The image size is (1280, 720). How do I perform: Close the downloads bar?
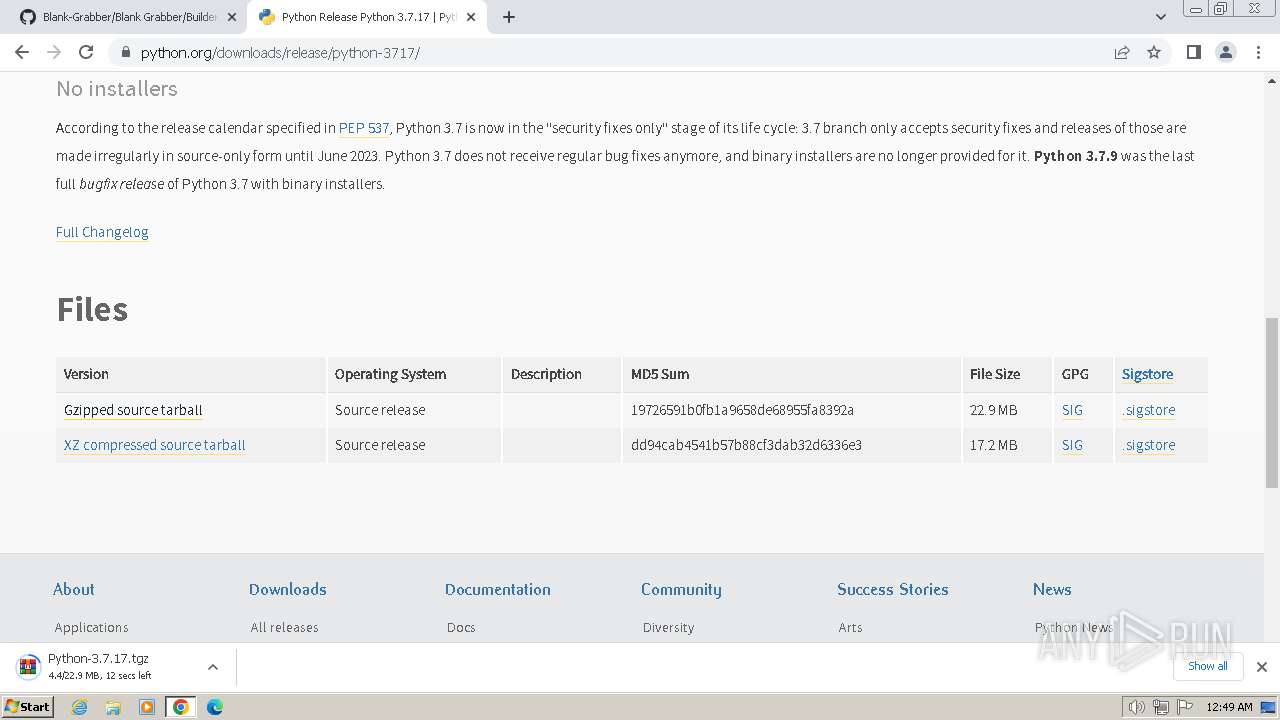tap(1262, 667)
